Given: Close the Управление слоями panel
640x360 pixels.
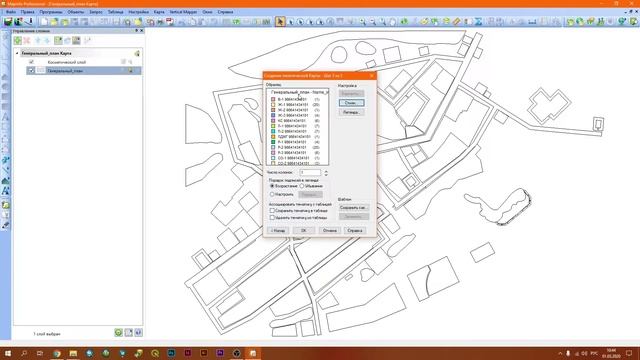Looking at the screenshot, I should [x=142, y=31].
